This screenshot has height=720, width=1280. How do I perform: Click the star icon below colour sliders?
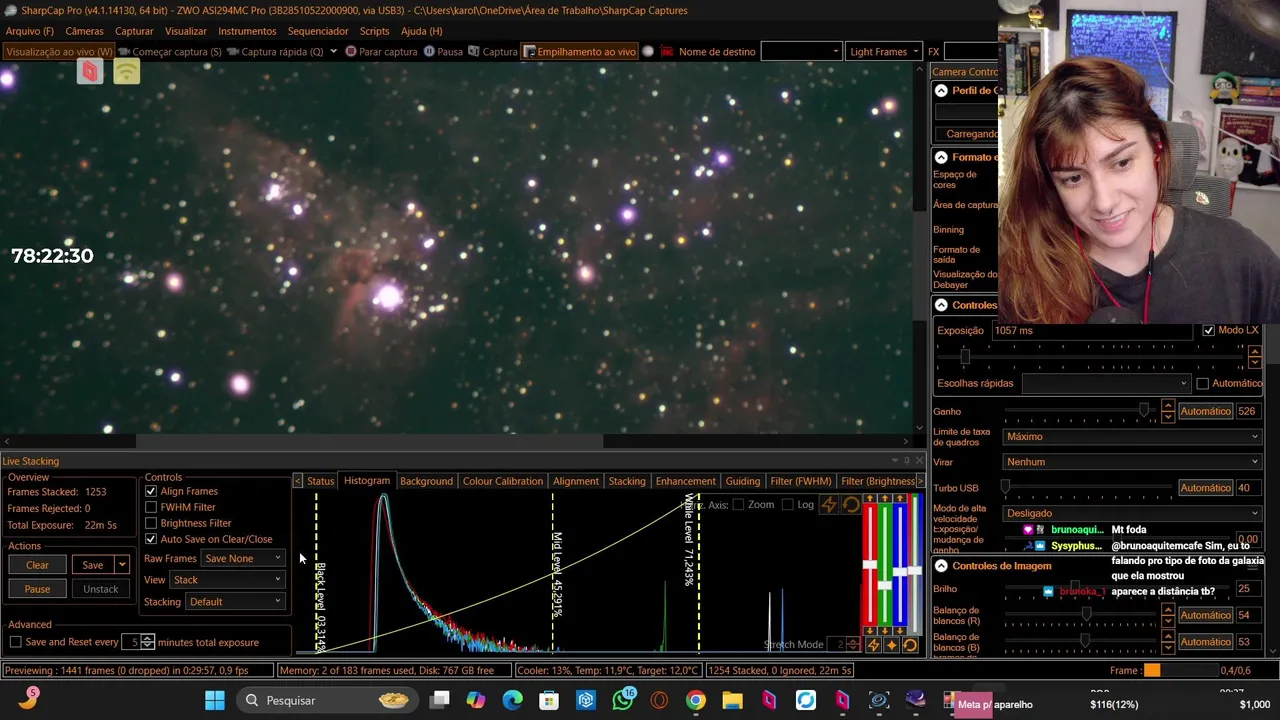pyautogui.click(x=891, y=645)
